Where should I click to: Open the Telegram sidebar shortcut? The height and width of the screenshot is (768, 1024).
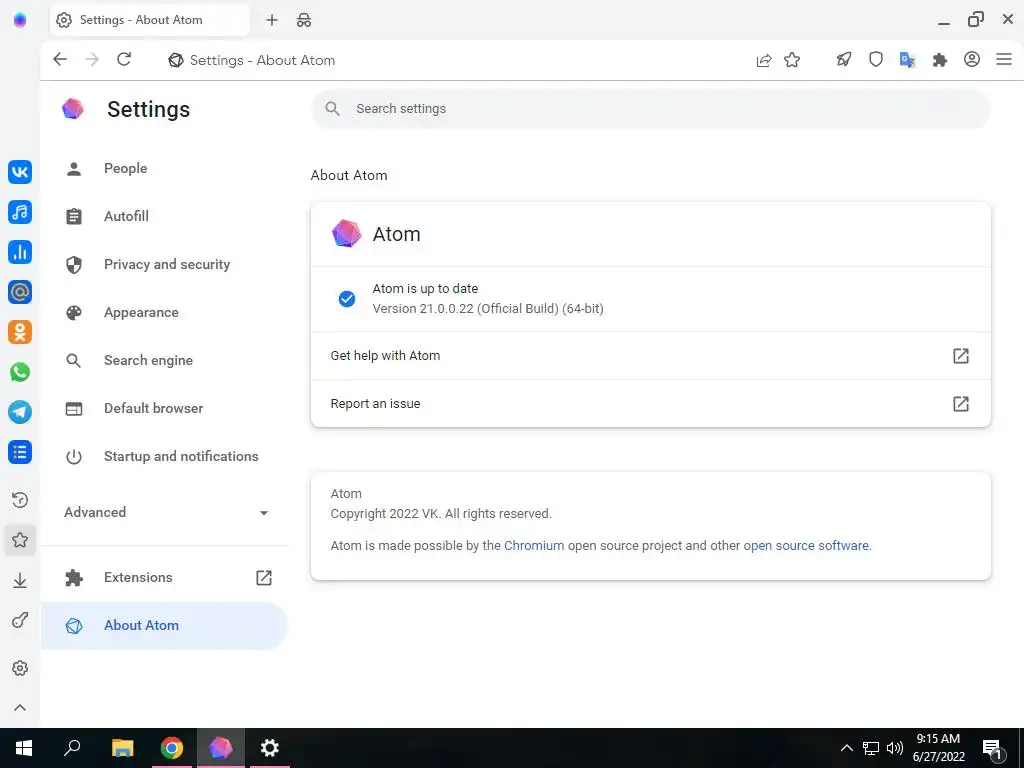20,412
